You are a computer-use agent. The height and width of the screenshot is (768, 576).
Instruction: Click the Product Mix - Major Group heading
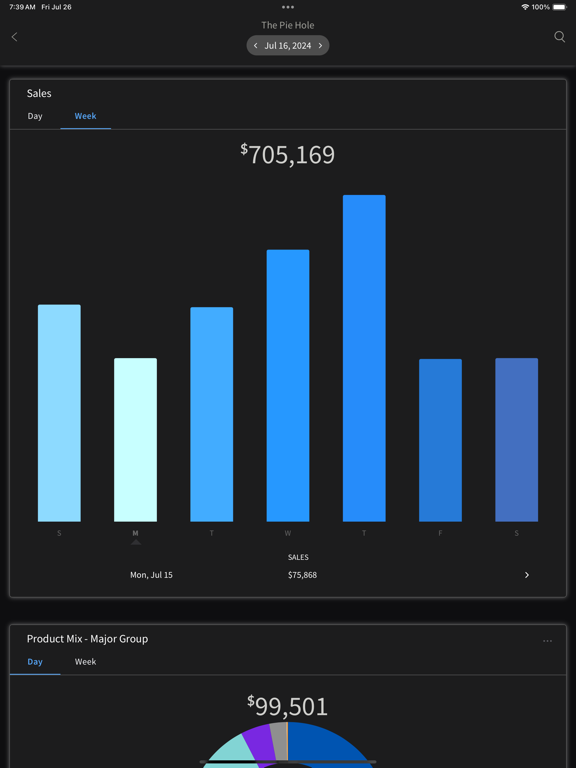tap(87, 639)
